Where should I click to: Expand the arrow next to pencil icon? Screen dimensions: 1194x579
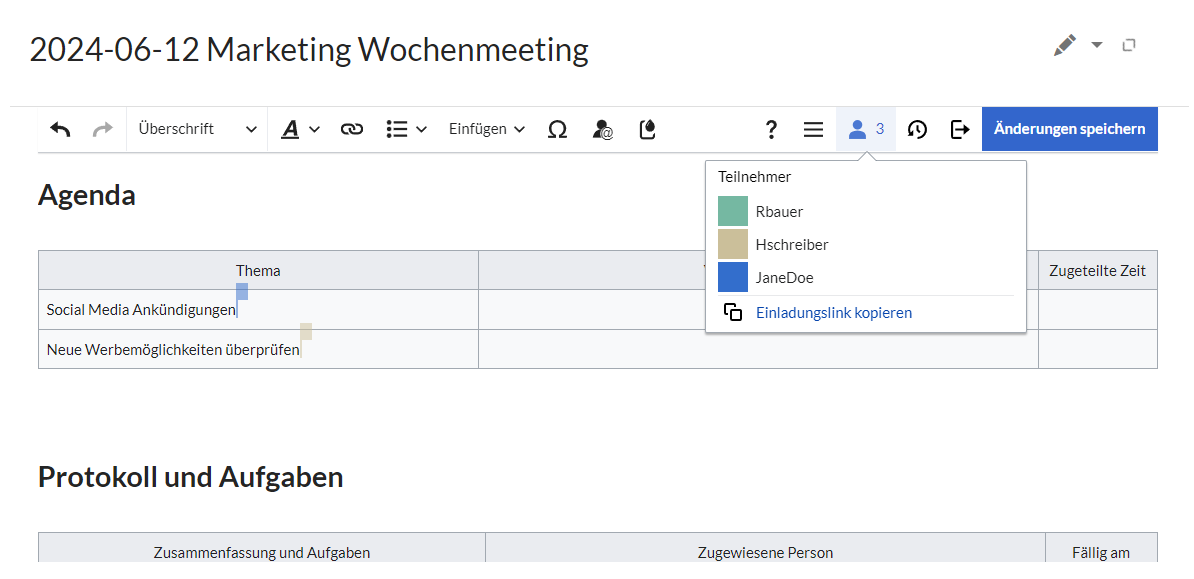[1097, 45]
